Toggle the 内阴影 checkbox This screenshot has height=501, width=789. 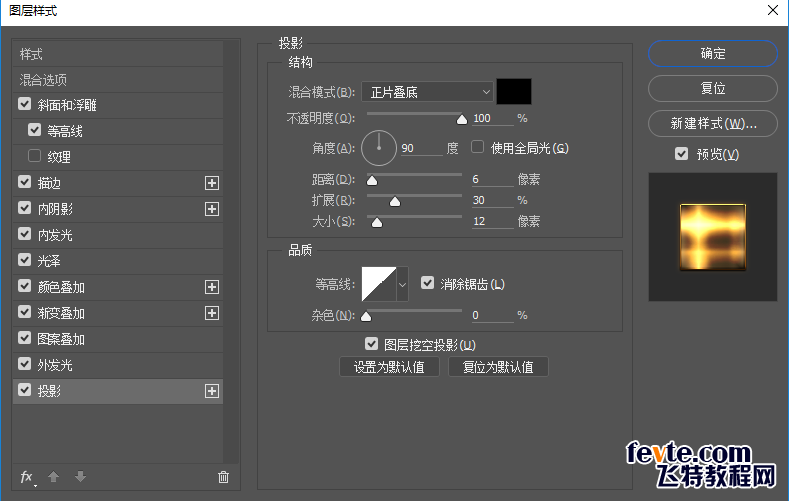click(x=25, y=208)
